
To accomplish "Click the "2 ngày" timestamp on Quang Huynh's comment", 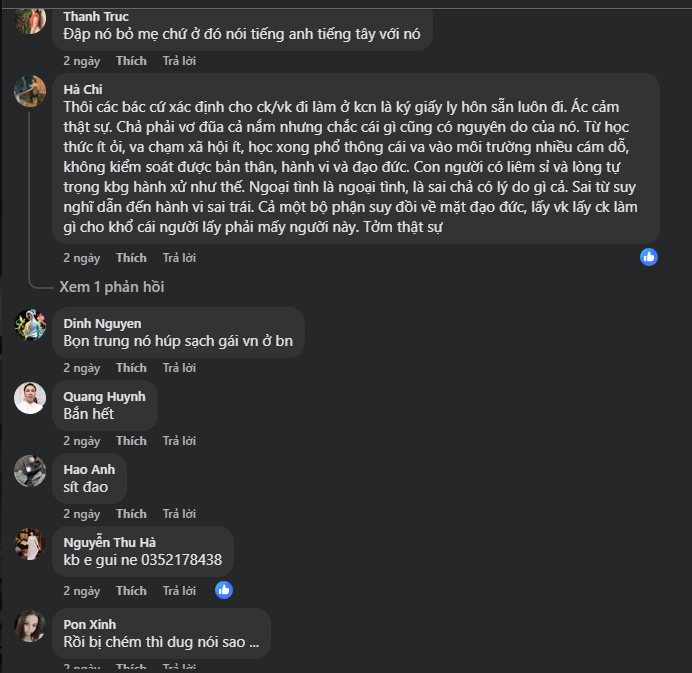I will tap(82, 441).
